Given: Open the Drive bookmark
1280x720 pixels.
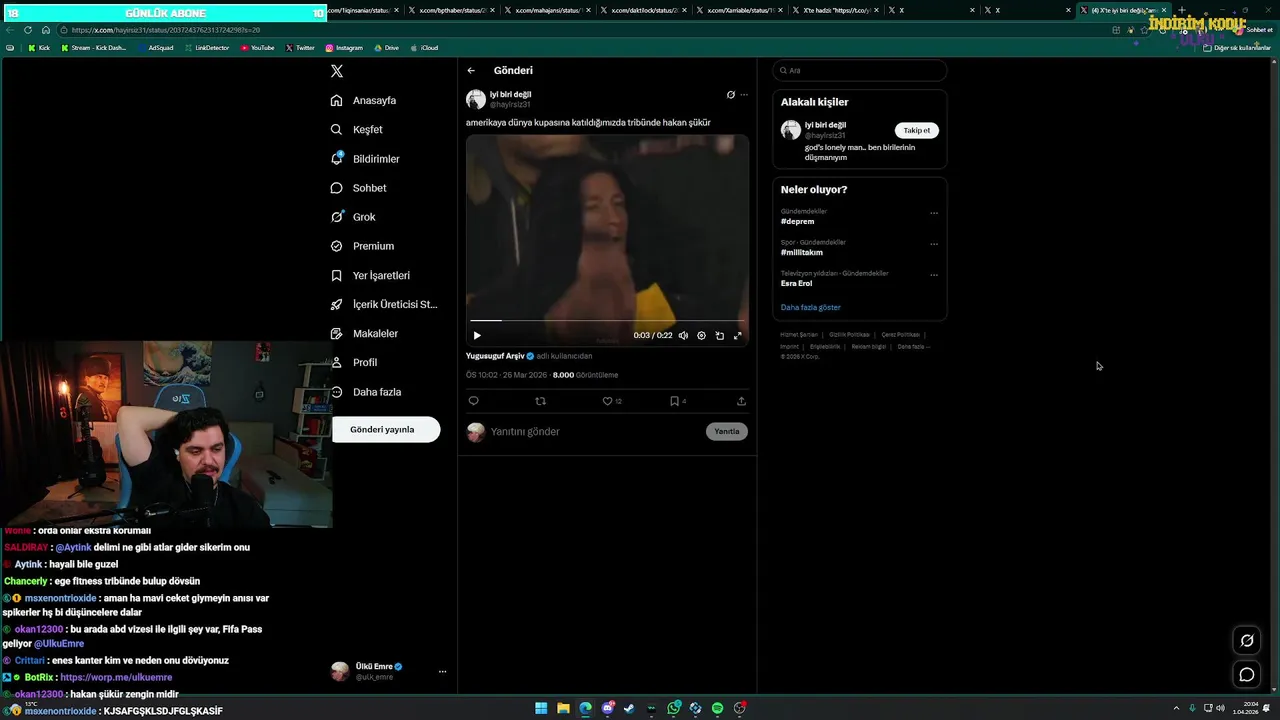Looking at the screenshot, I should [x=386, y=48].
